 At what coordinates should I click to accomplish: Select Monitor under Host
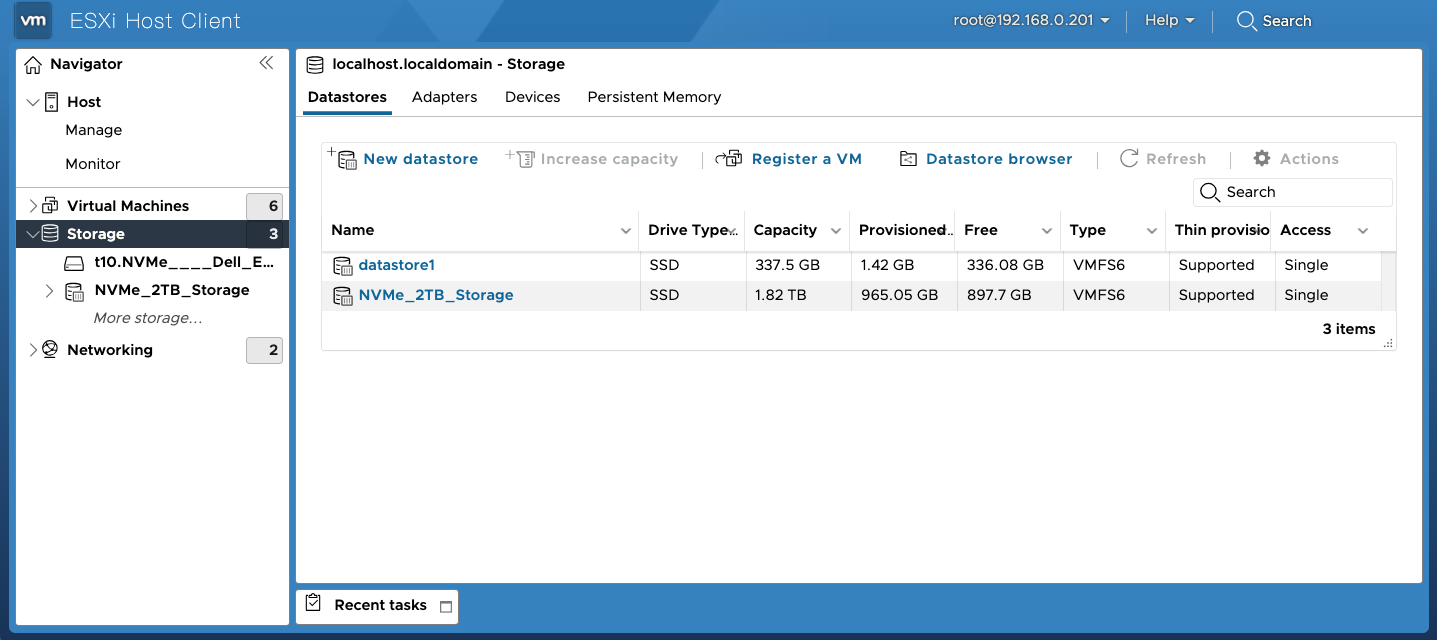point(93,164)
